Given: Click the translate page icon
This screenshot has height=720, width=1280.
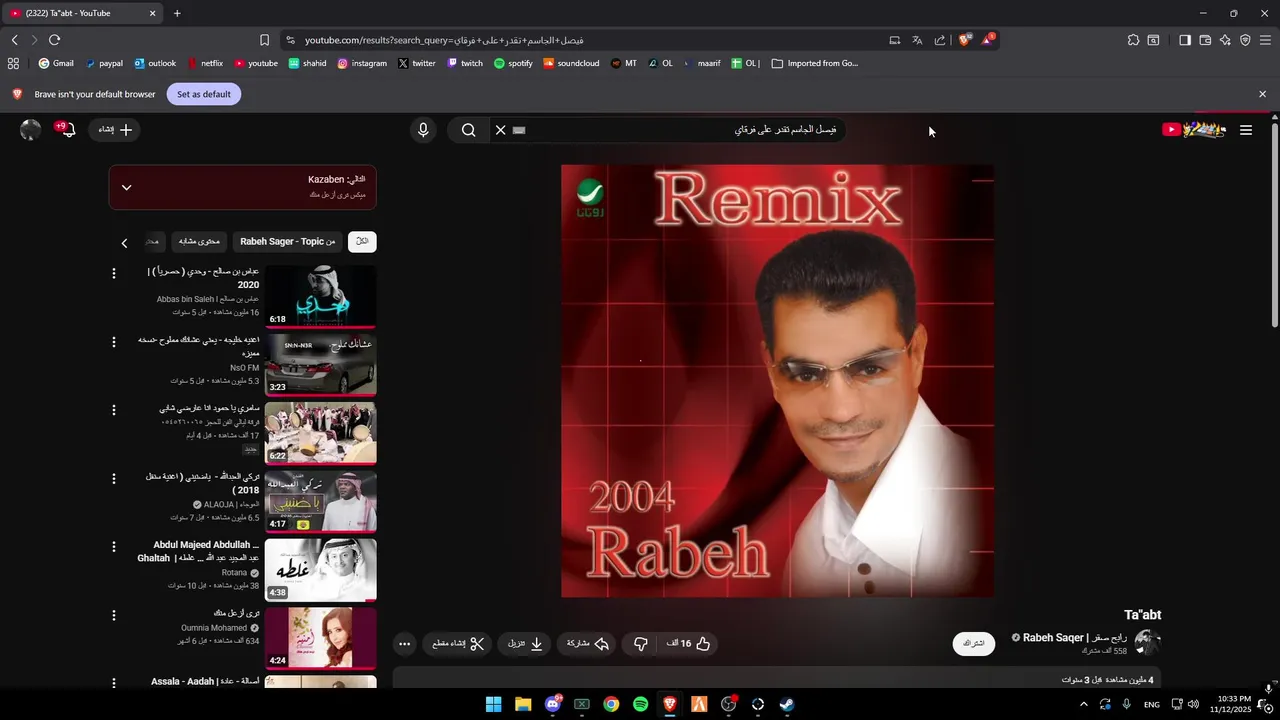Looking at the screenshot, I should (x=917, y=40).
